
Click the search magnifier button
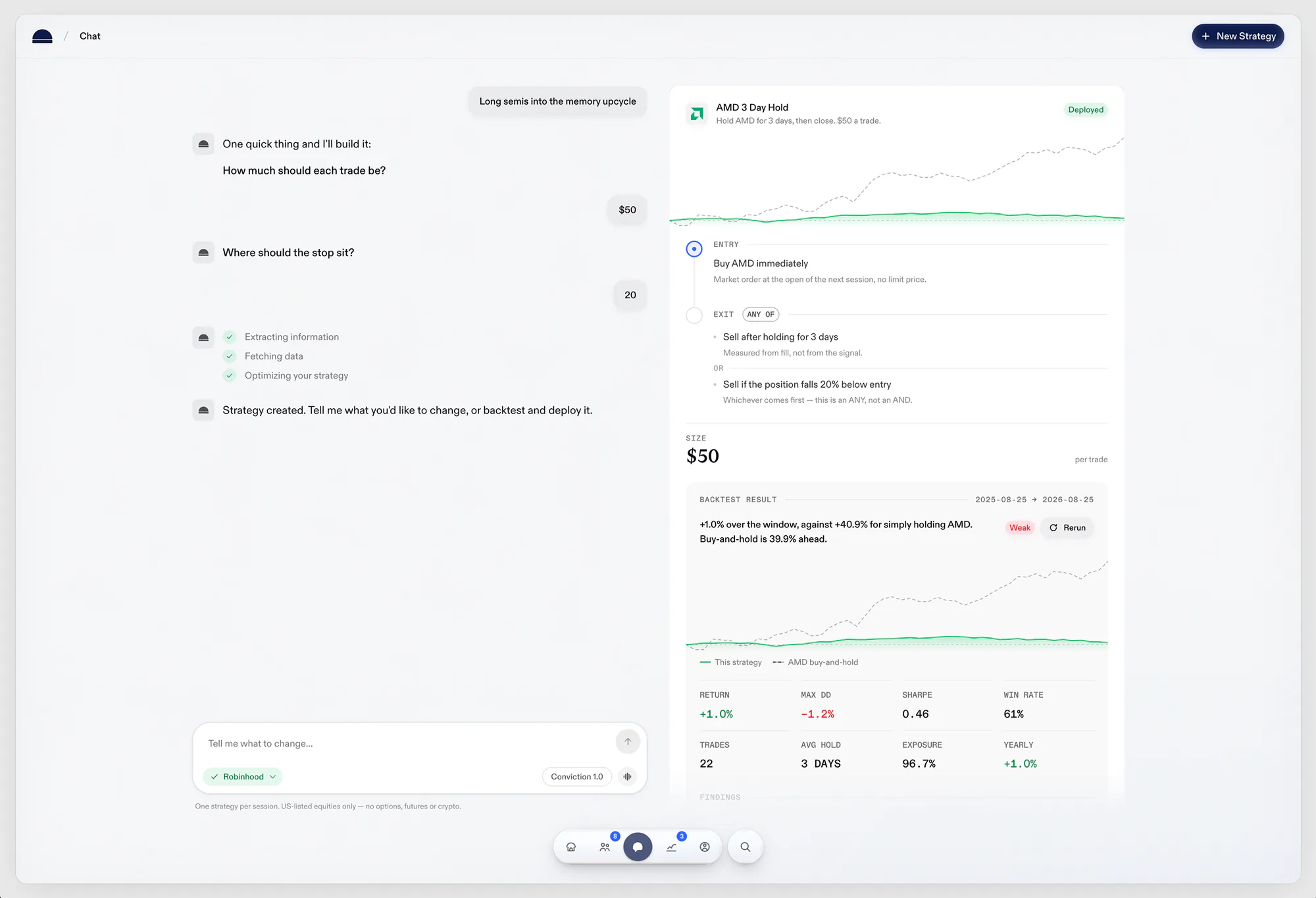pyautogui.click(x=746, y=847)
